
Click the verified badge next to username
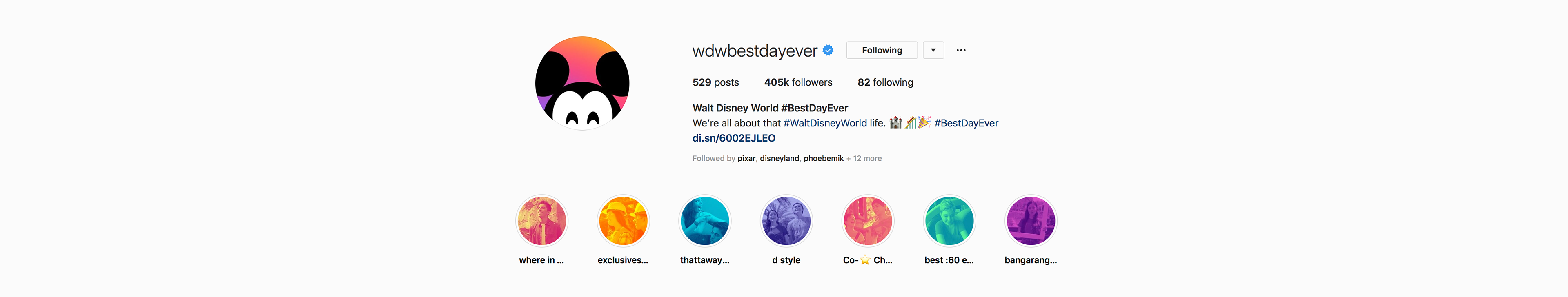pos(828,51)
